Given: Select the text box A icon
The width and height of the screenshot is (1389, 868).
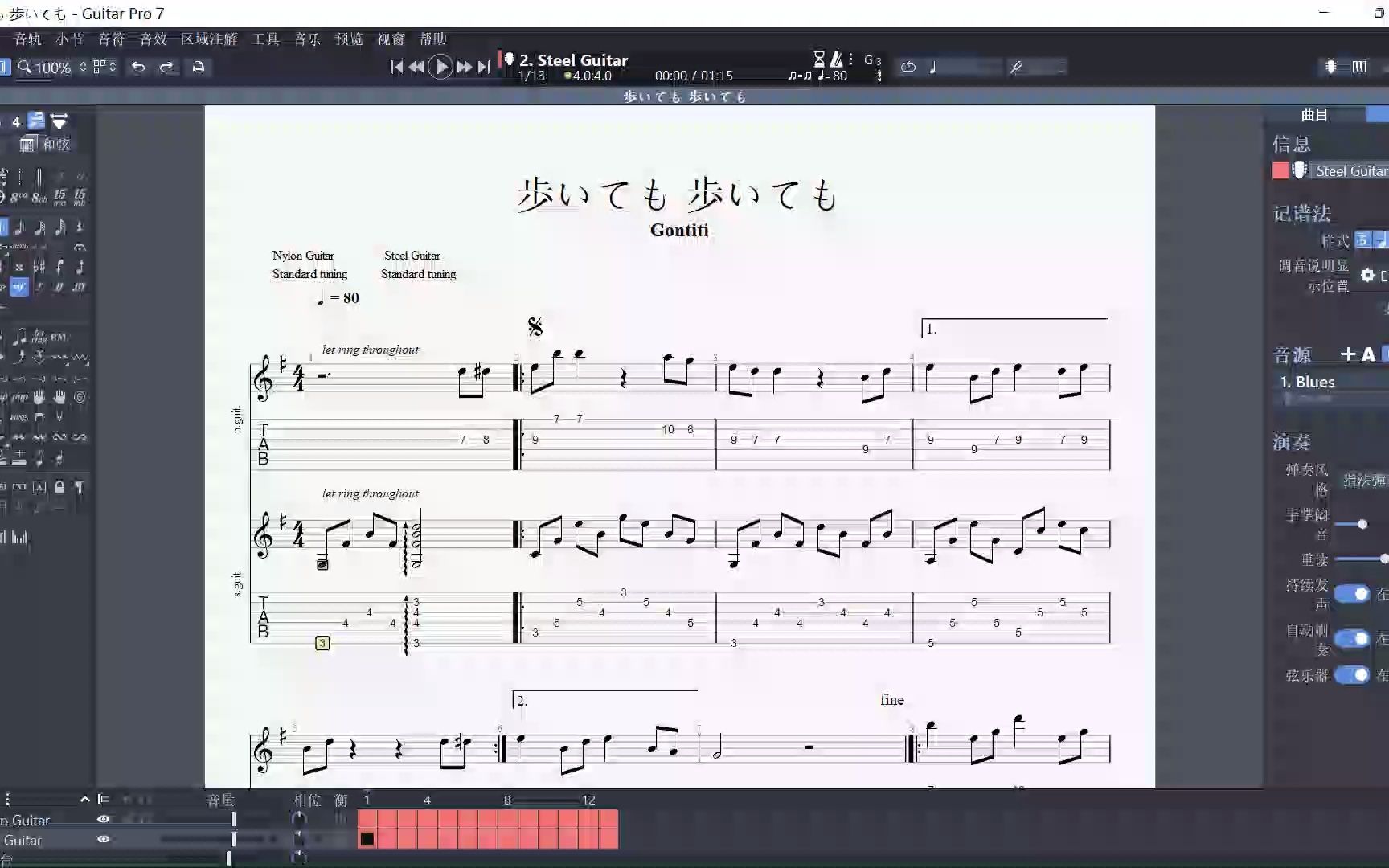Looking at the screenshot, I should [39, 487].
